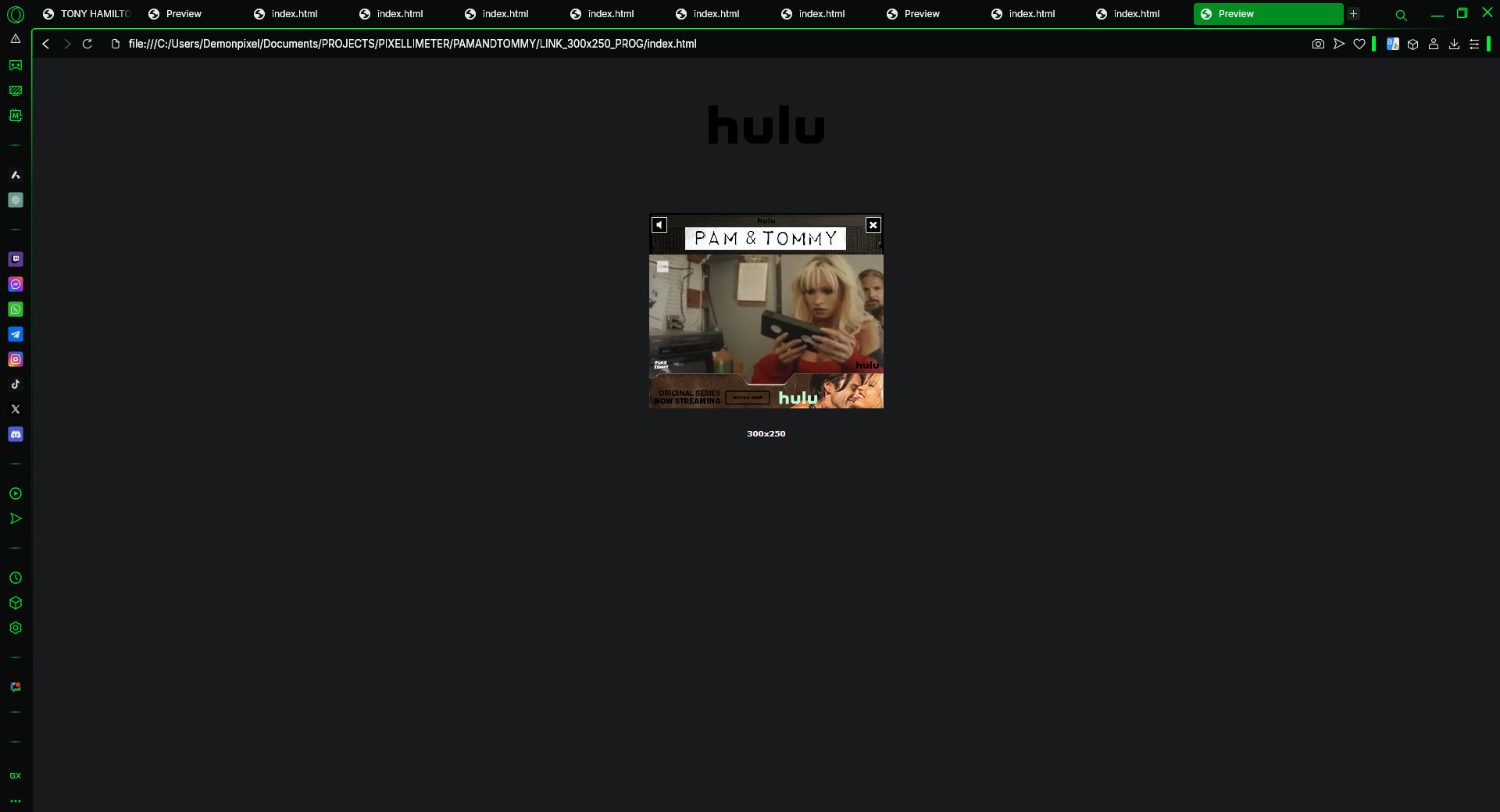The height and width of the screenshot is (812, 1500).
Task: Open ChatGPT icon in sidebar
Action: (16, 200)
